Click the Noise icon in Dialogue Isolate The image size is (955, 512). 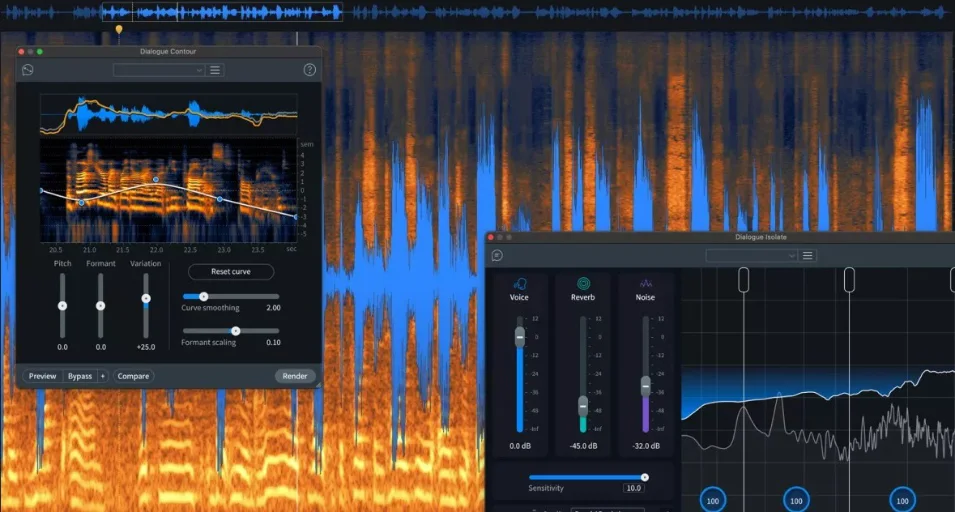pyautogui.click(x=646, y=284)
